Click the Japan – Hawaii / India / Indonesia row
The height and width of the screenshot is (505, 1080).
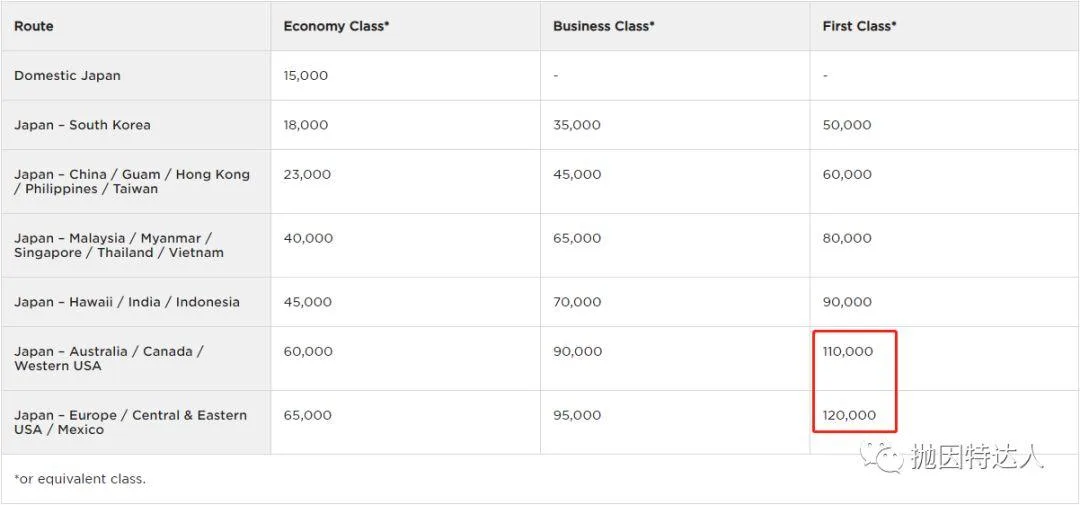[127, 302]
